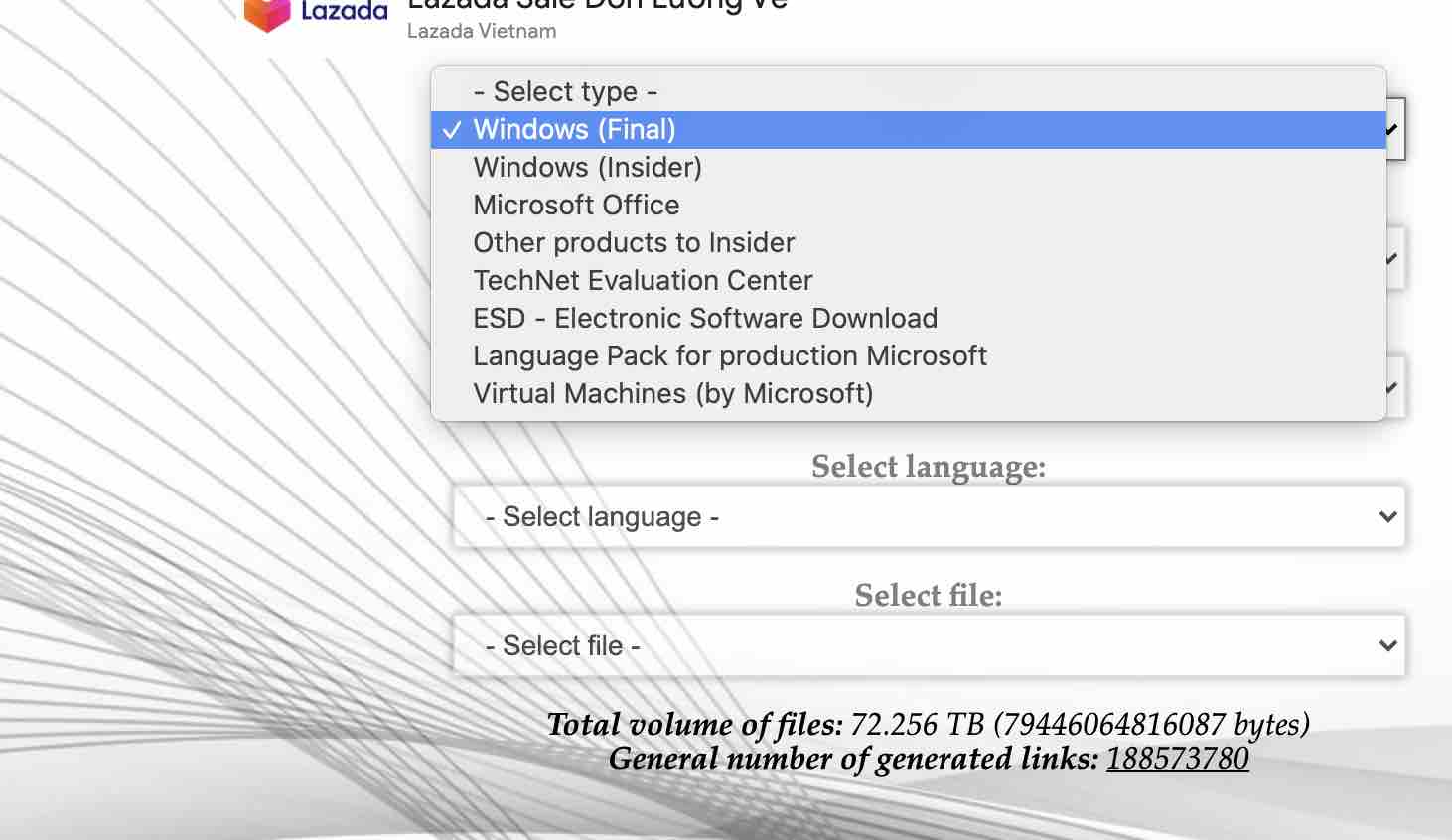The width and height of the screenshot is (1452, 840).
Task: Choose the '- Select type -' placeholder option
Action: [565, 91]
